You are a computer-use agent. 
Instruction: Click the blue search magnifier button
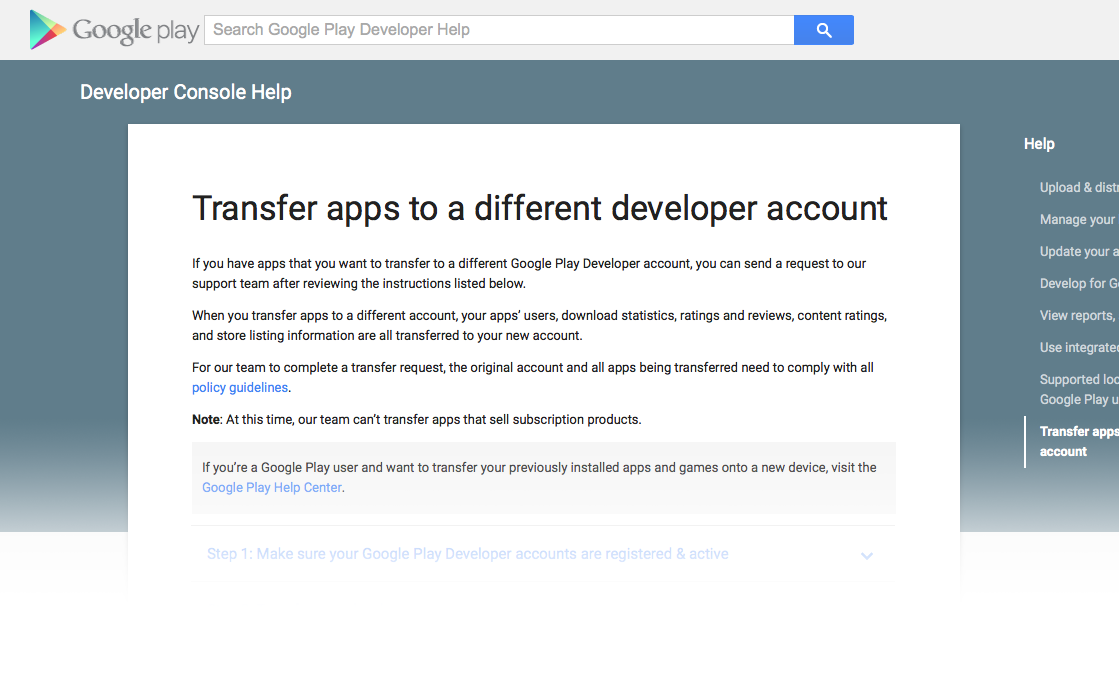pyautogui.click(x=824, y=30)
